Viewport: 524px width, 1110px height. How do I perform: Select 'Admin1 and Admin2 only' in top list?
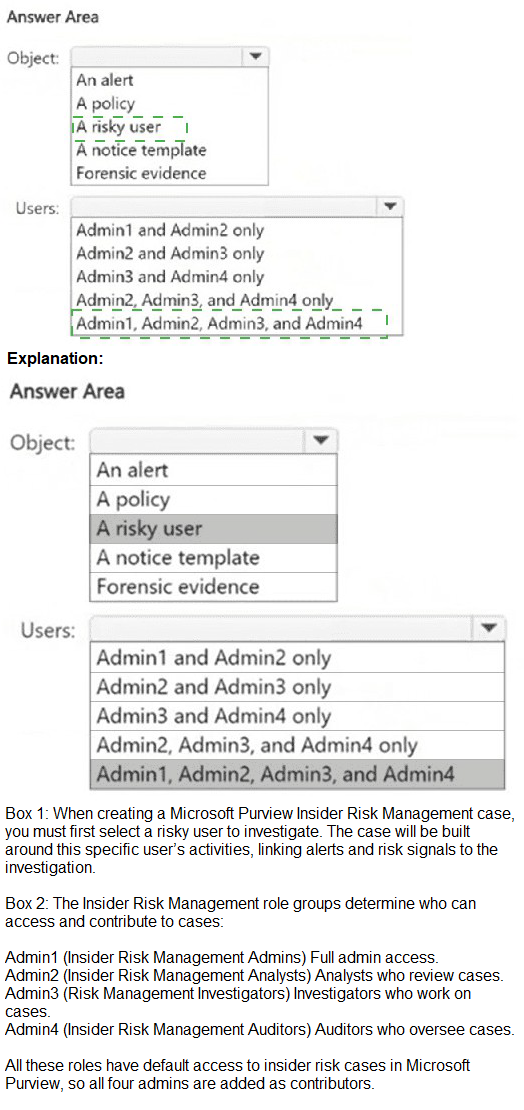(x=169, y=230)
